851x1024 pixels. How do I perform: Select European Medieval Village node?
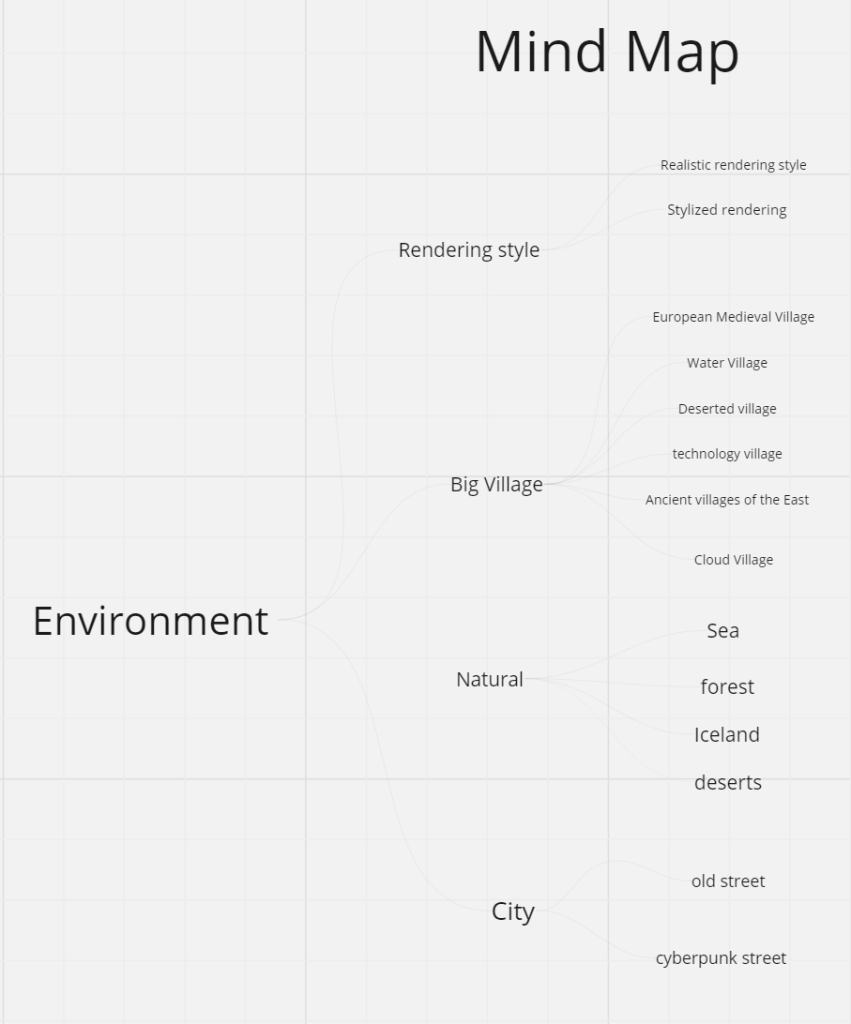[733, 317]
